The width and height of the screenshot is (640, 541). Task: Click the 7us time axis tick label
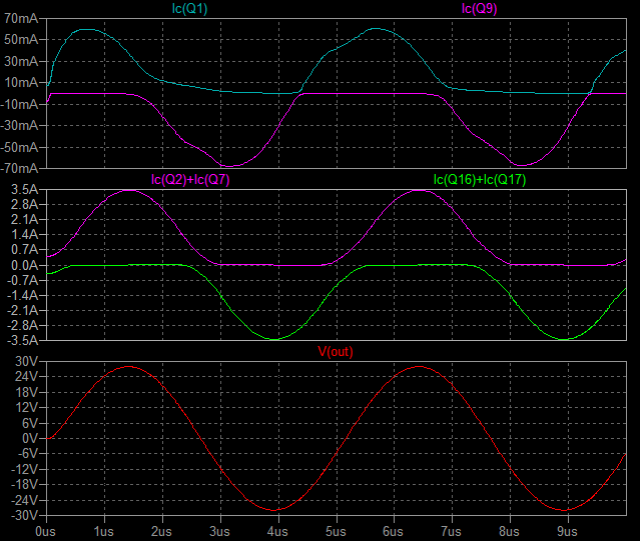(x=452, y=531)
